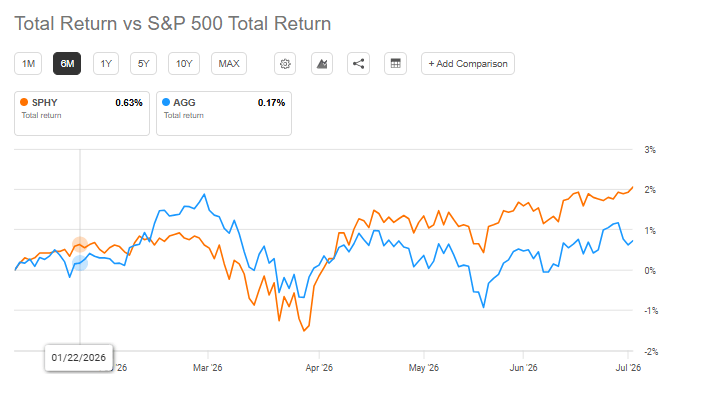Choose the 10Y time range
705x398 pixels.
point(184,64)
